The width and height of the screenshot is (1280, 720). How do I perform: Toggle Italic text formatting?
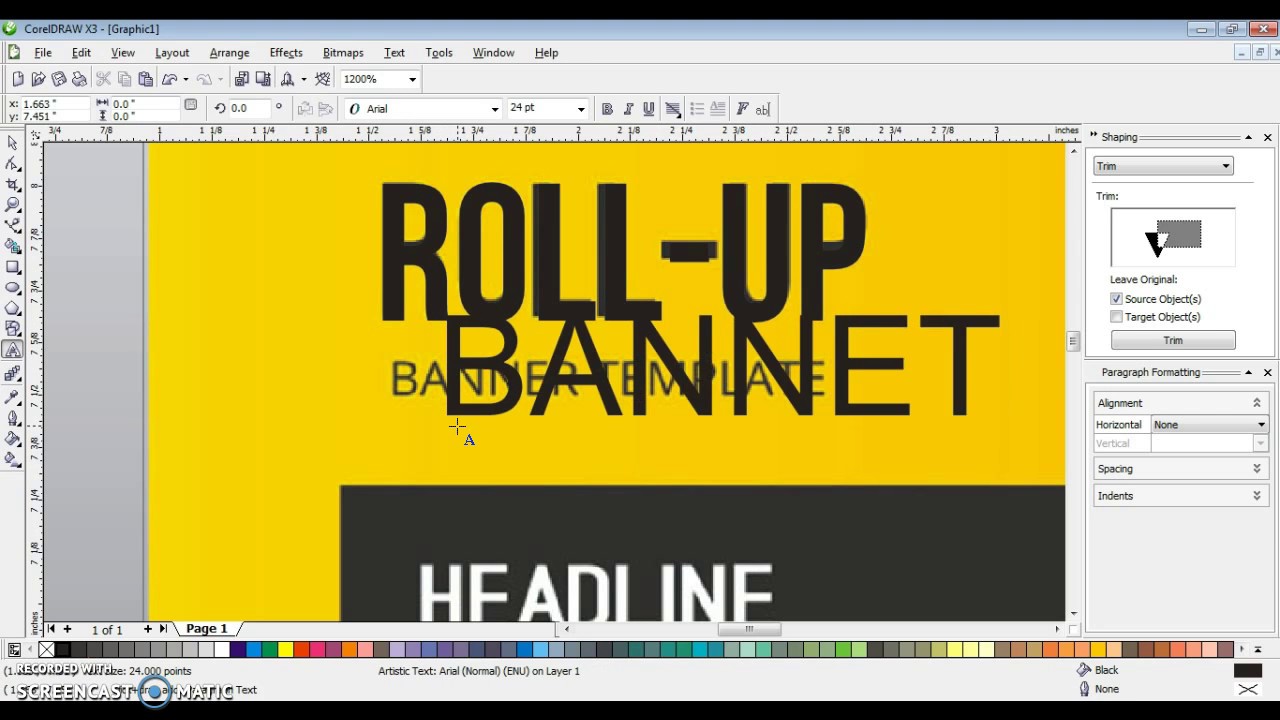[x=628, y=109]
